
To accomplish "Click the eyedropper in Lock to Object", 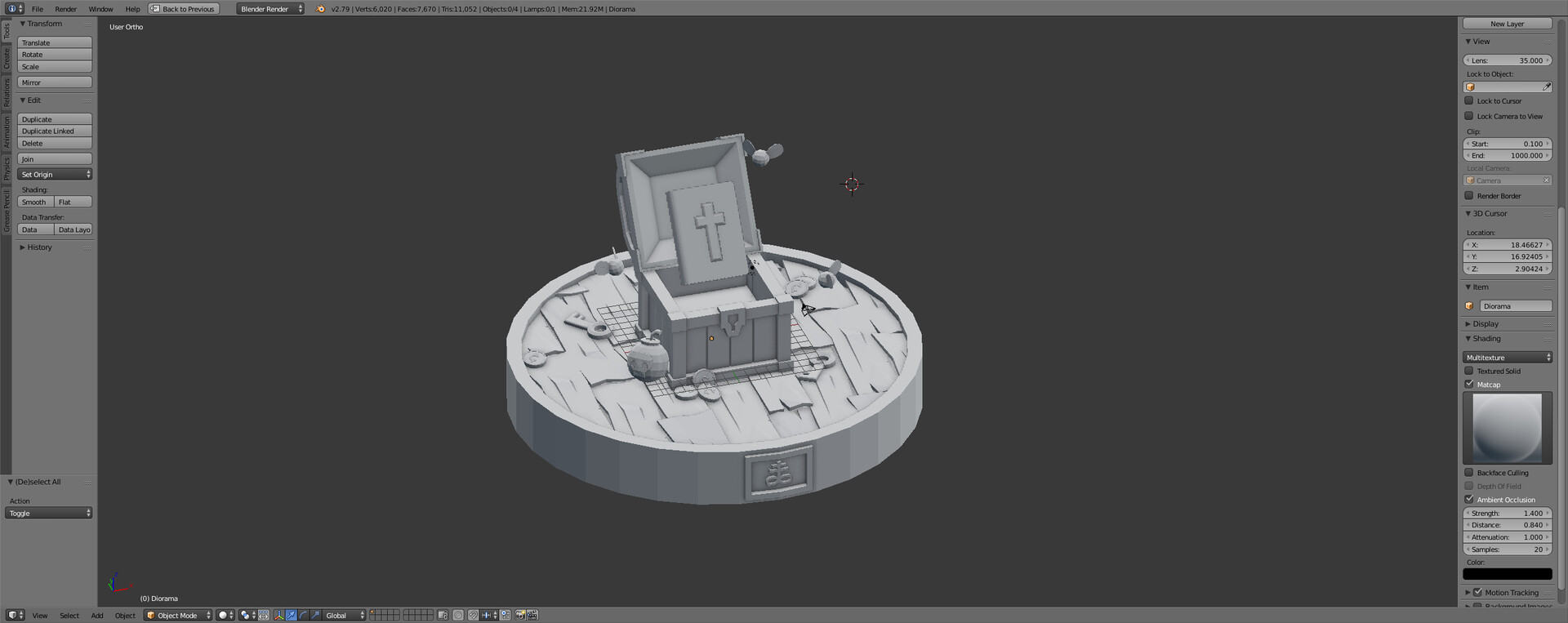I will [x=1546, y=87].
